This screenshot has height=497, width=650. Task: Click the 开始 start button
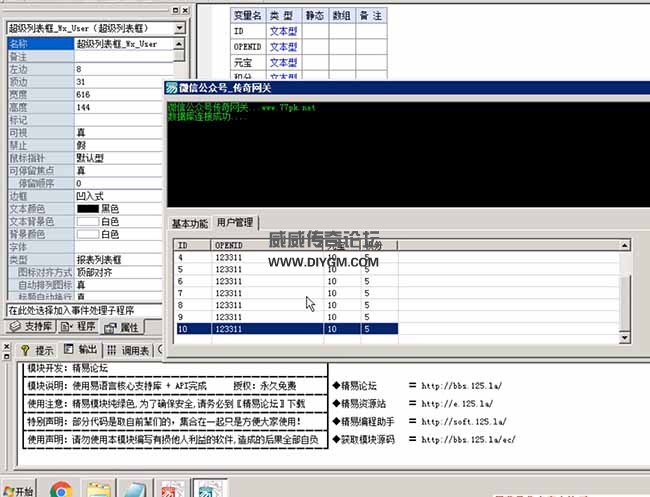click(x=19, y=491)
